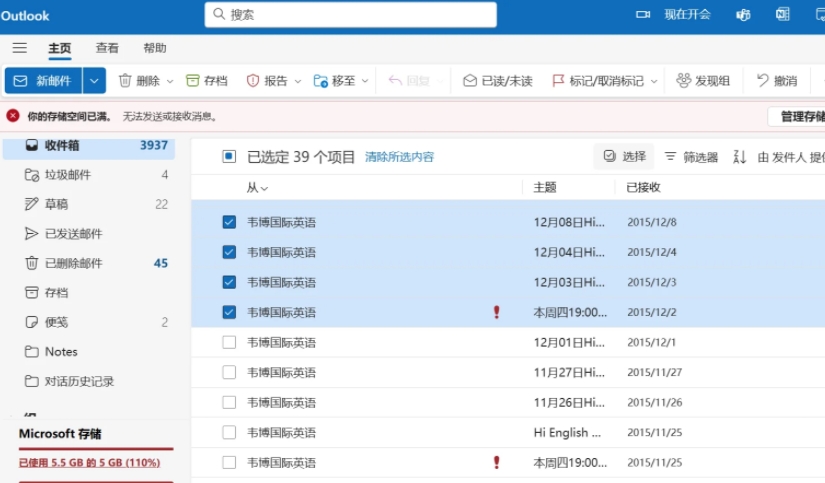Expand the Delete options dropdown arrow
Image resolution: width=825 pixels, height=483 pixels.
coord(169,81)
